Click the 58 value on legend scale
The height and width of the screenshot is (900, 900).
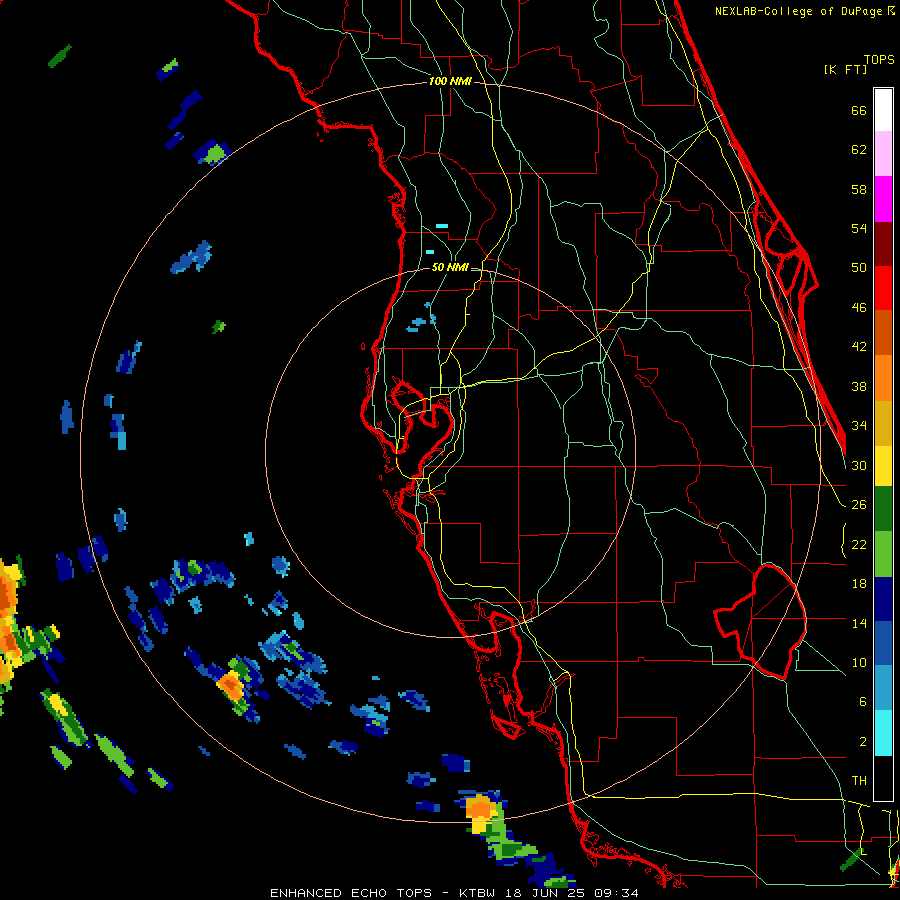click(859, 189)
